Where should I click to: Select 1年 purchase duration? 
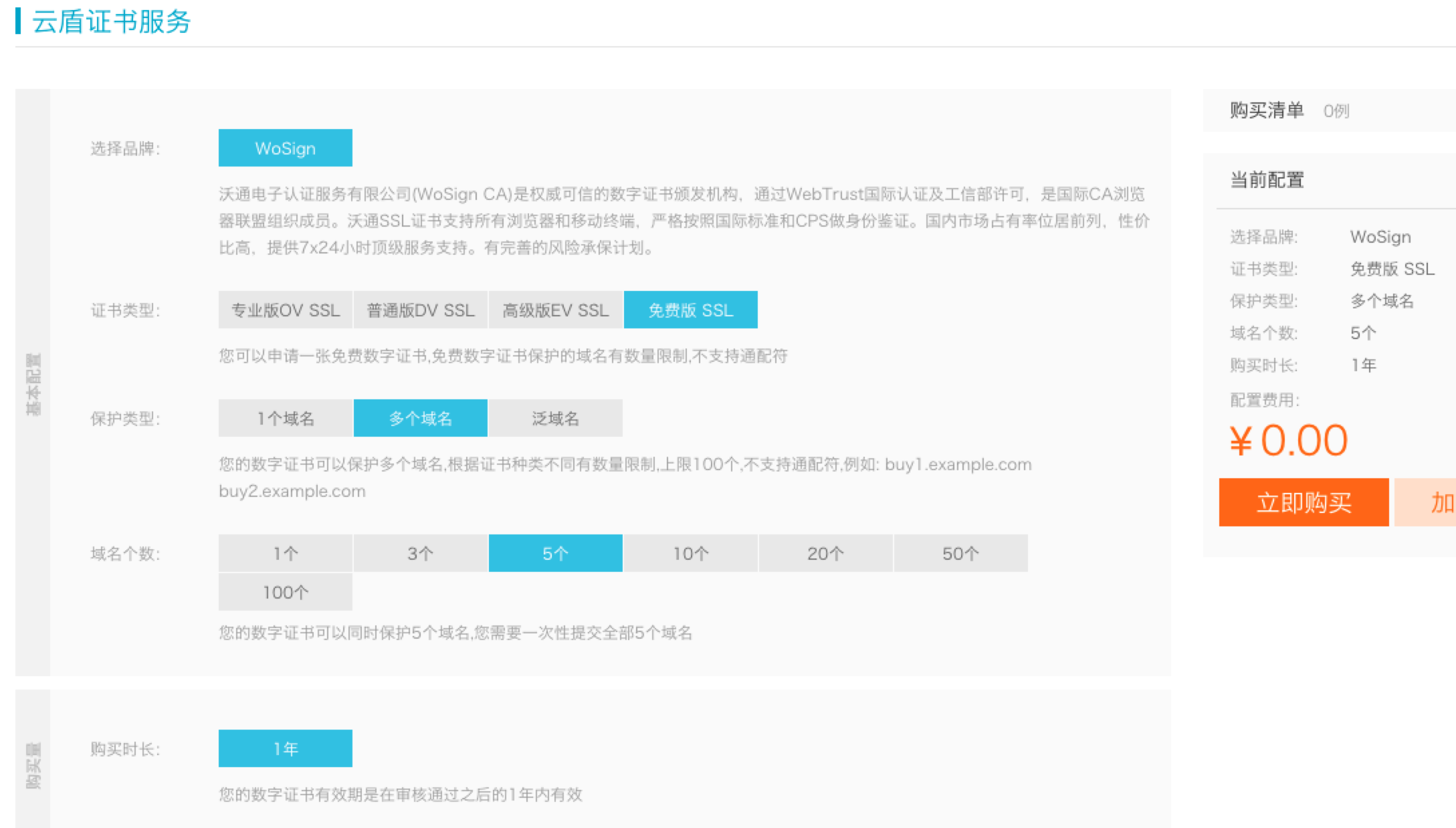tap(285, 748)
